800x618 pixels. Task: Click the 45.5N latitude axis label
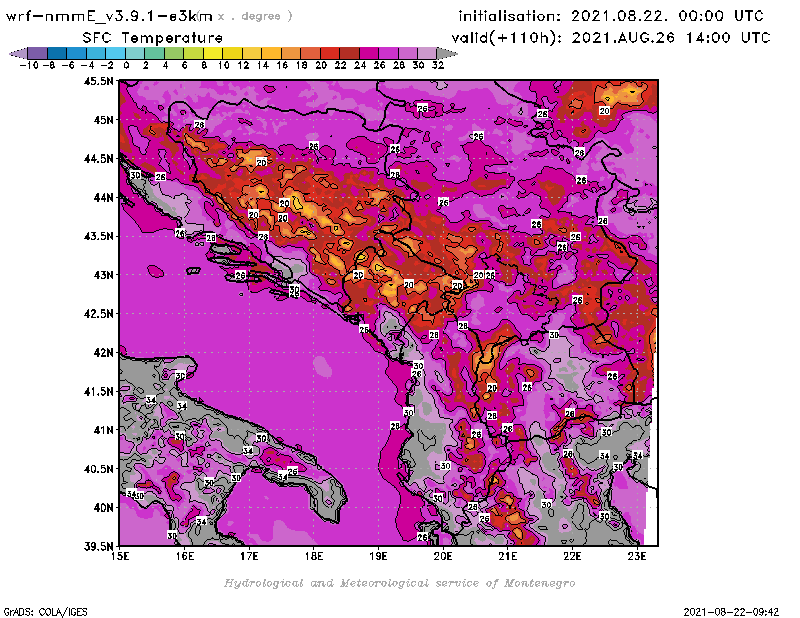pos(98,82)
